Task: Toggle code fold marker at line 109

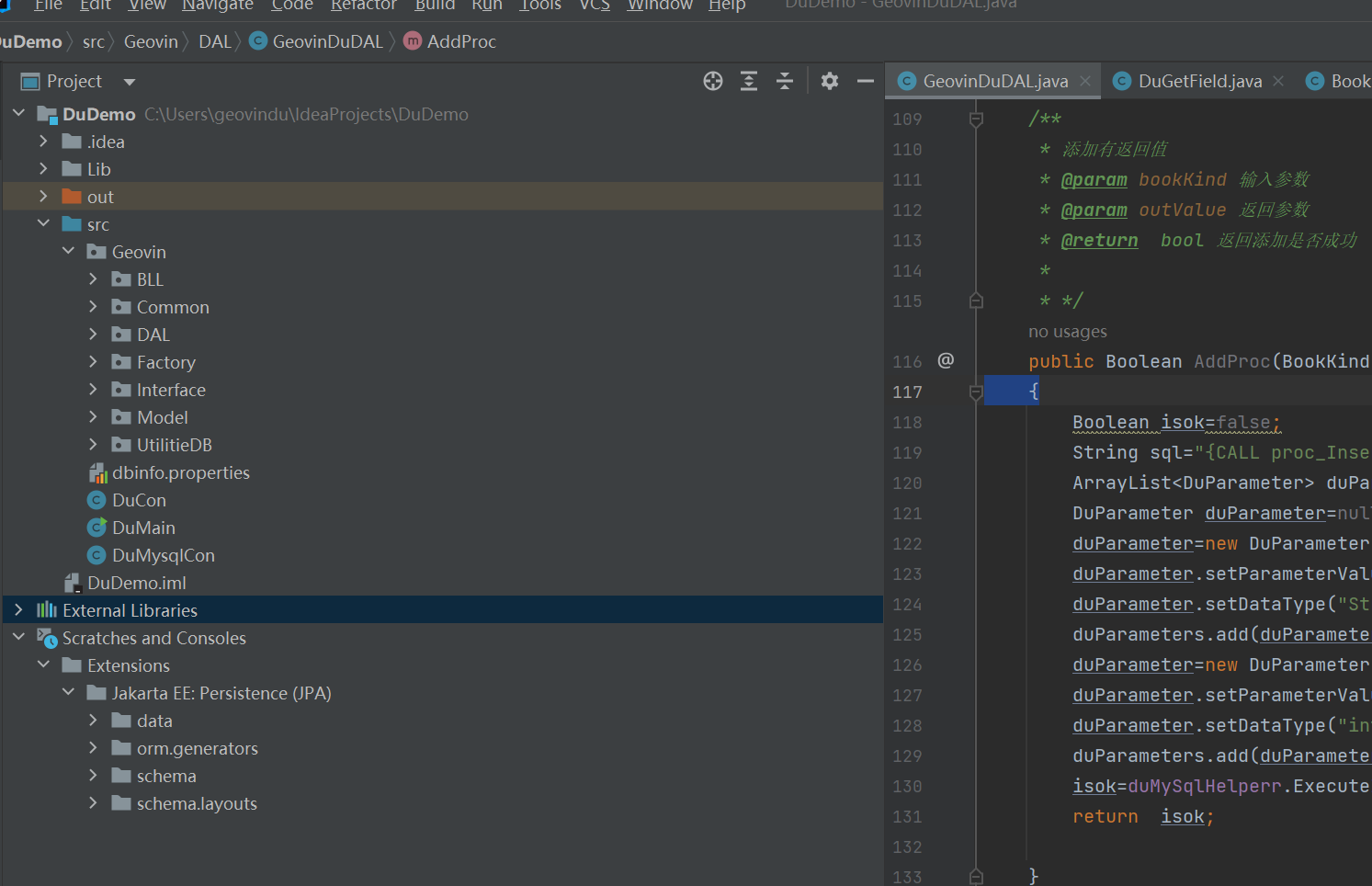Action: click(x=976, y=119)
